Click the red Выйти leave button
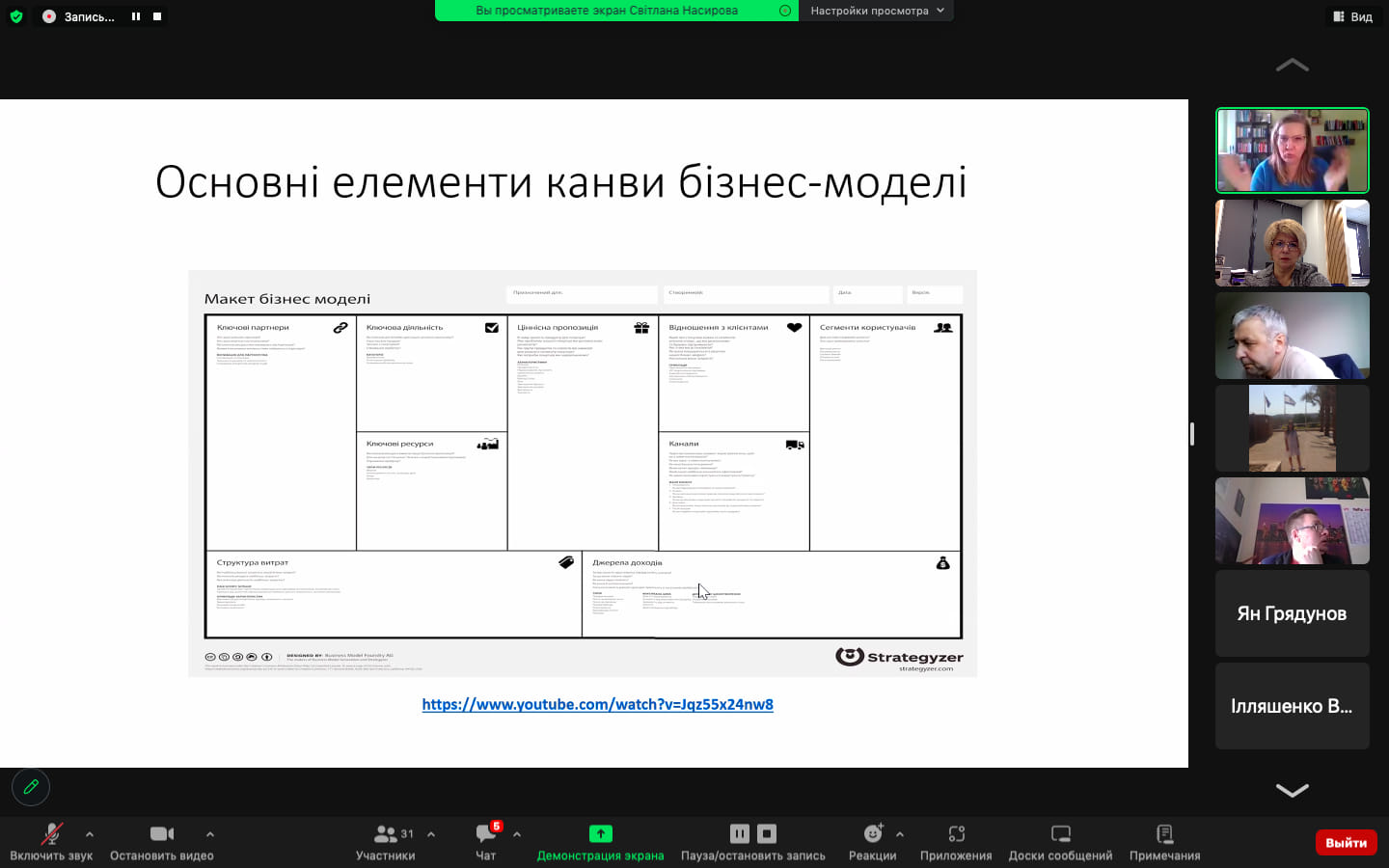 (1346, 842)
